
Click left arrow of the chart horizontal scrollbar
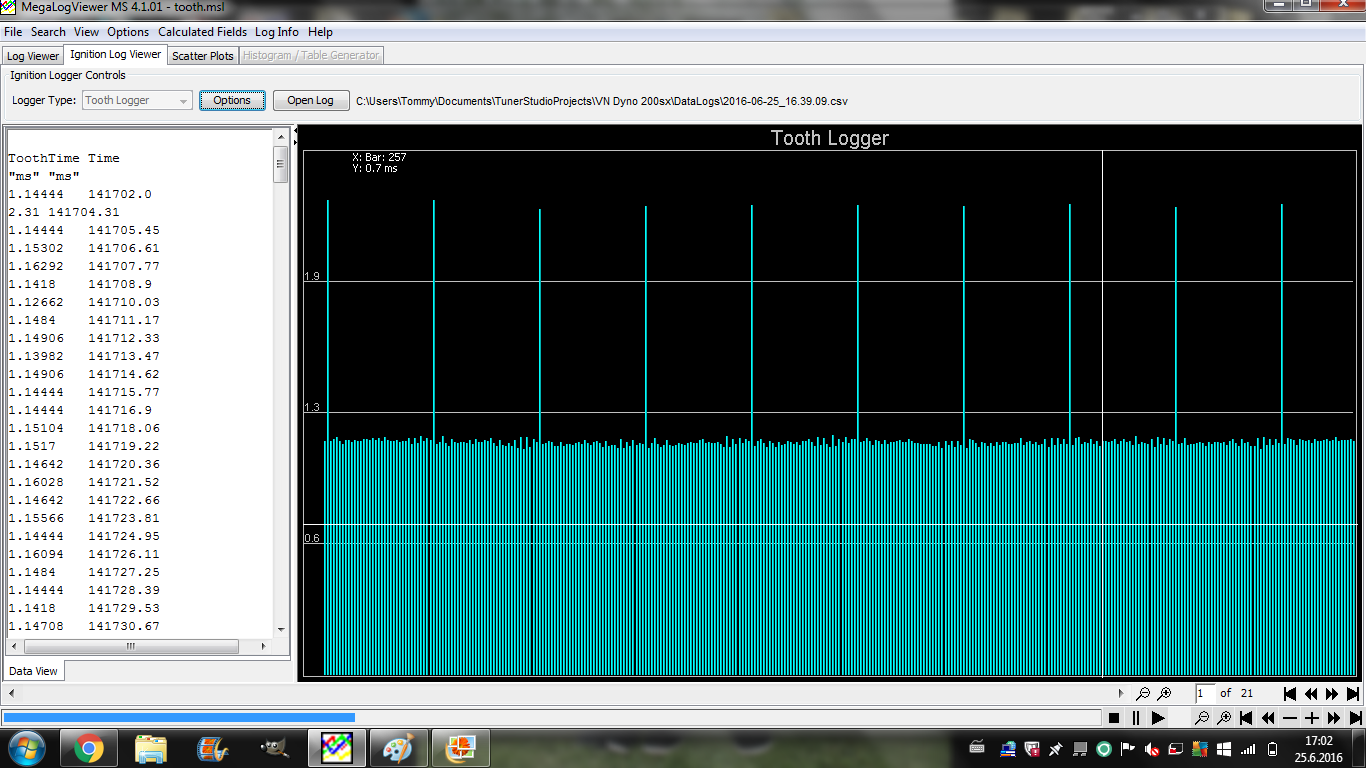pyautogui.click(x=12, y=693)
